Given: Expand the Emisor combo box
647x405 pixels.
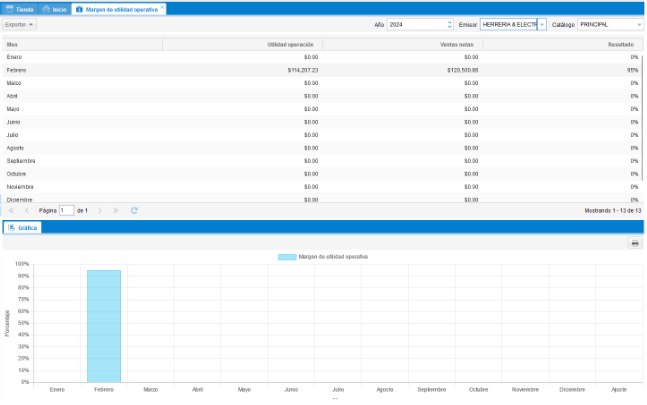Looking at the screenshot, I should 542,24.
